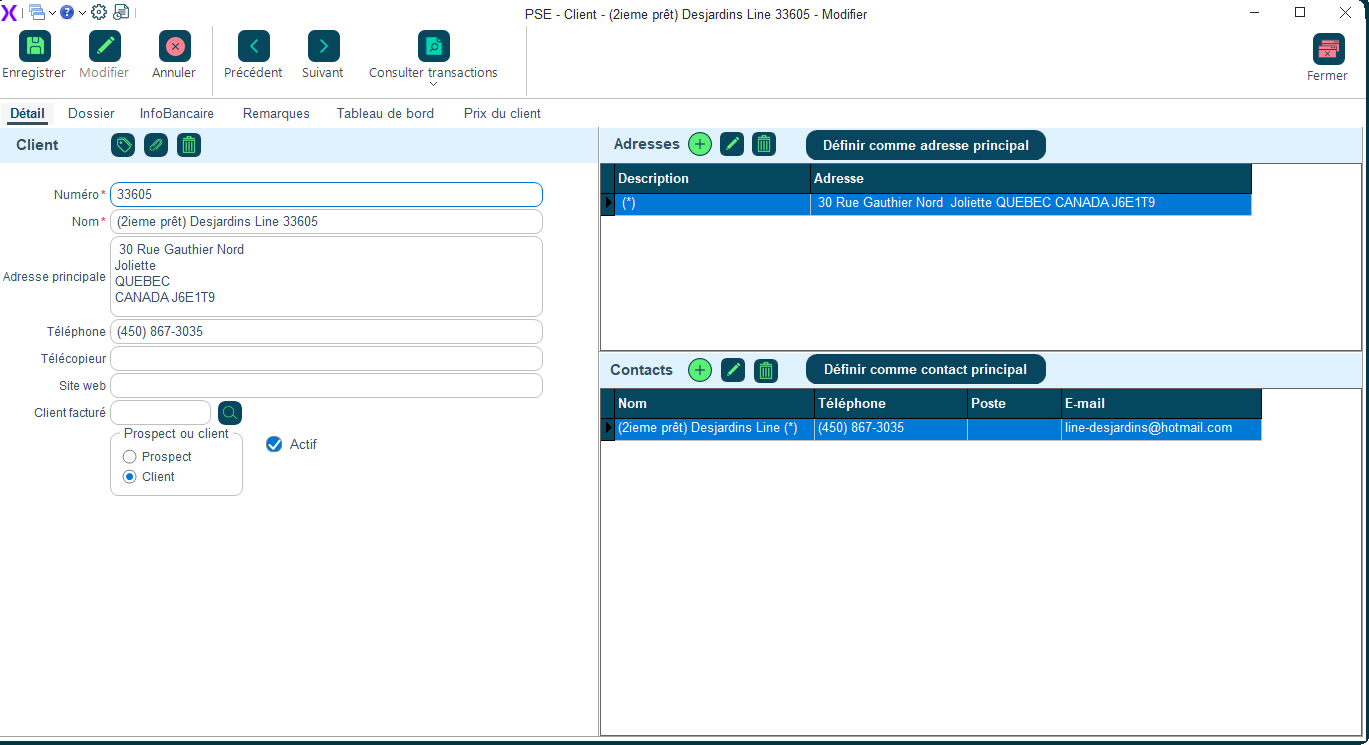Click the Nom input field
Image resolution: width=1369 pixels, height=745 pixels.
326,221
